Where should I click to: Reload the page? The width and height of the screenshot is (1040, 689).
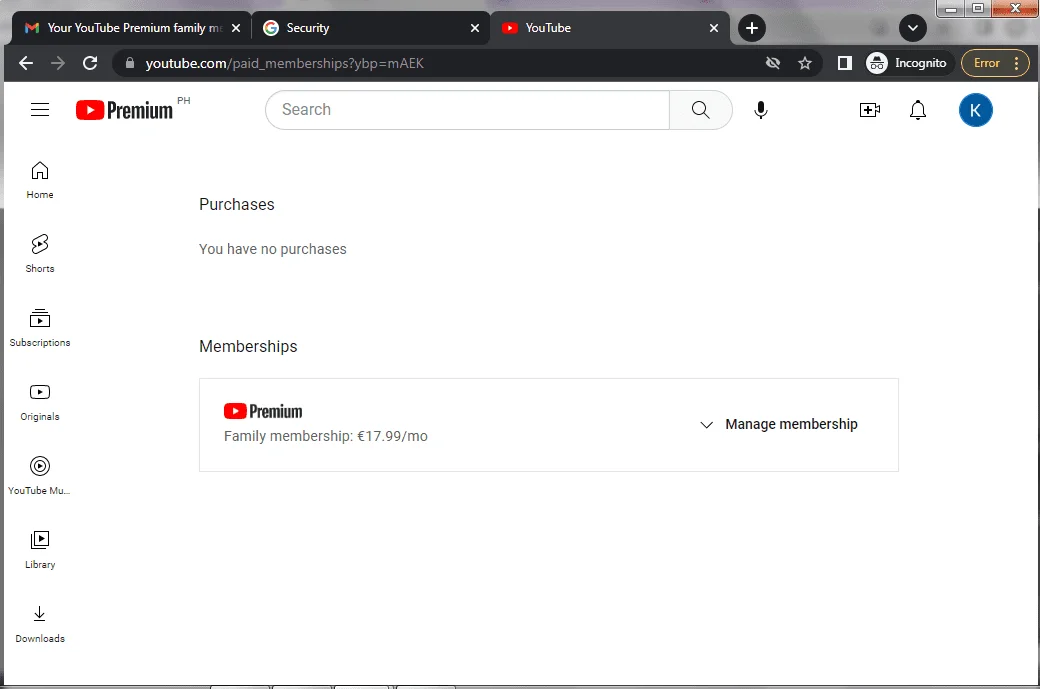(x=90, y=63)
